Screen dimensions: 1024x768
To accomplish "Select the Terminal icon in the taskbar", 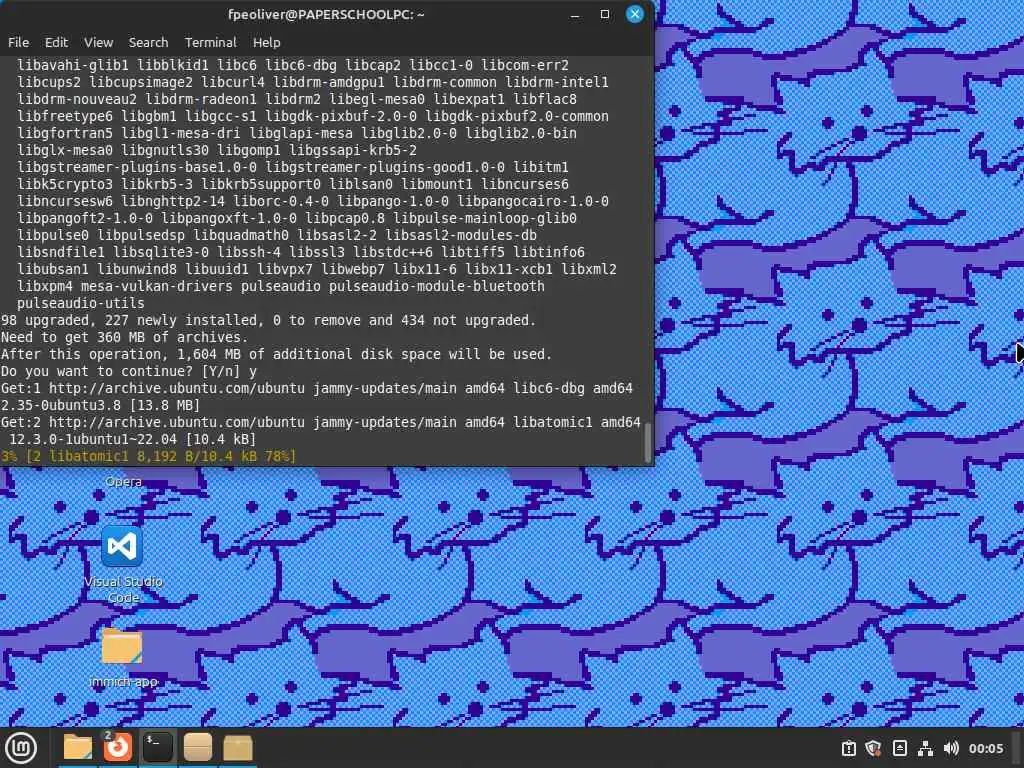I will tap(157, 747).
